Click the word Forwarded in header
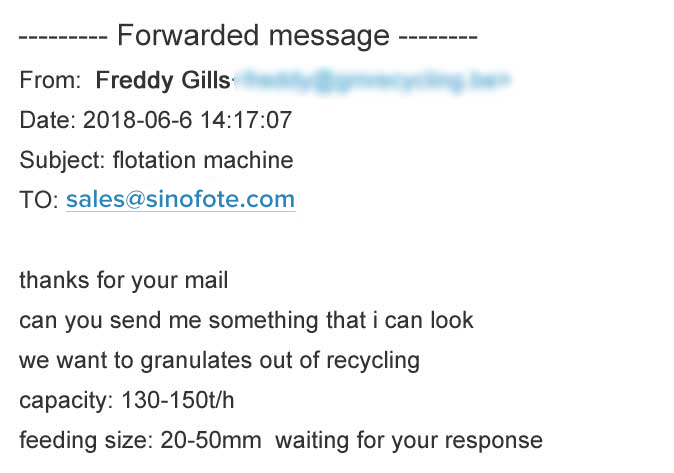Image resolution: width=674 pixels, height=473 pixels. (x=188, y=35)
